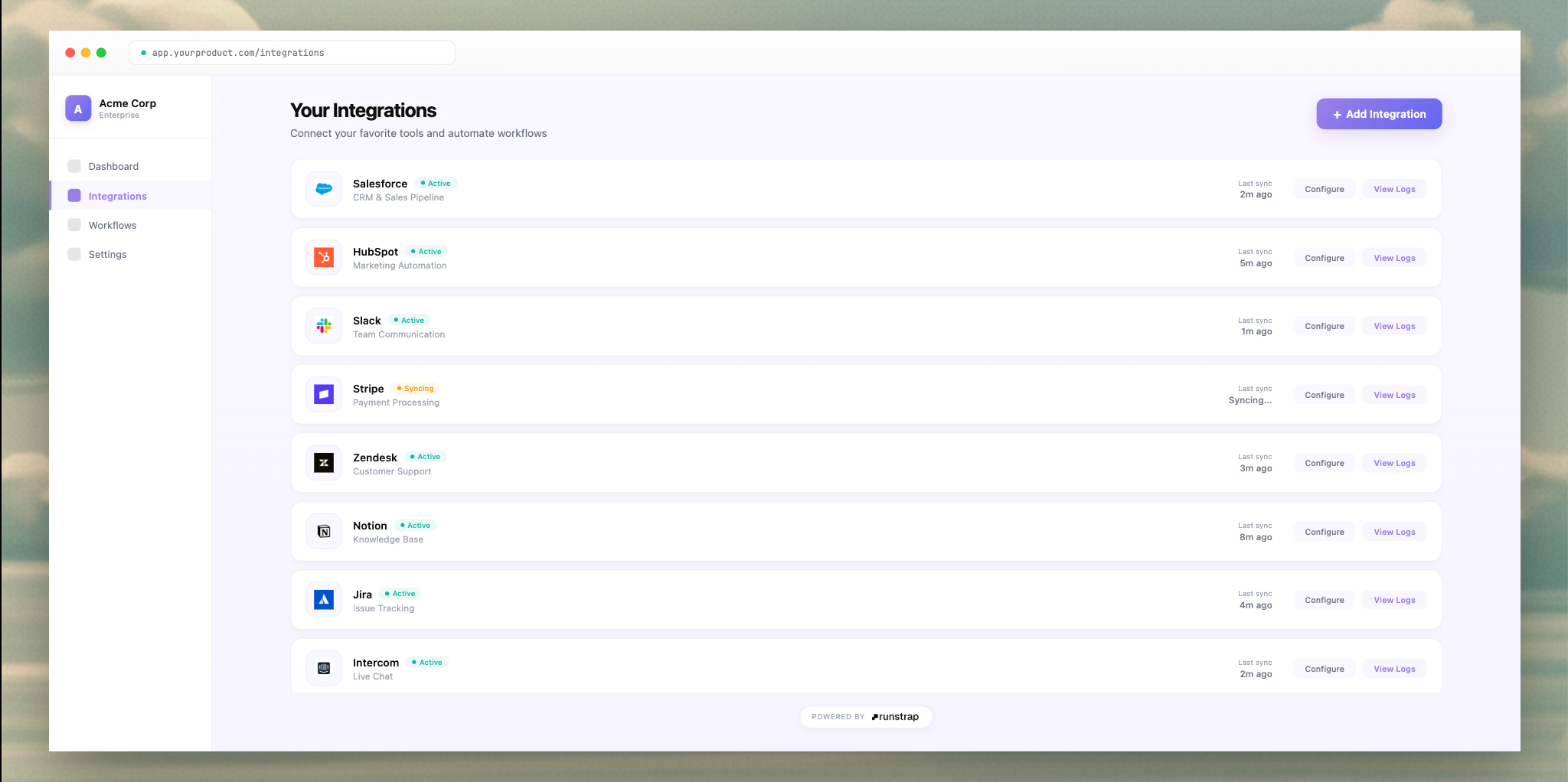Screen dimensions: 1568x782
Task: Click the Active badge next to Intercom
Action: pos(427,662)
